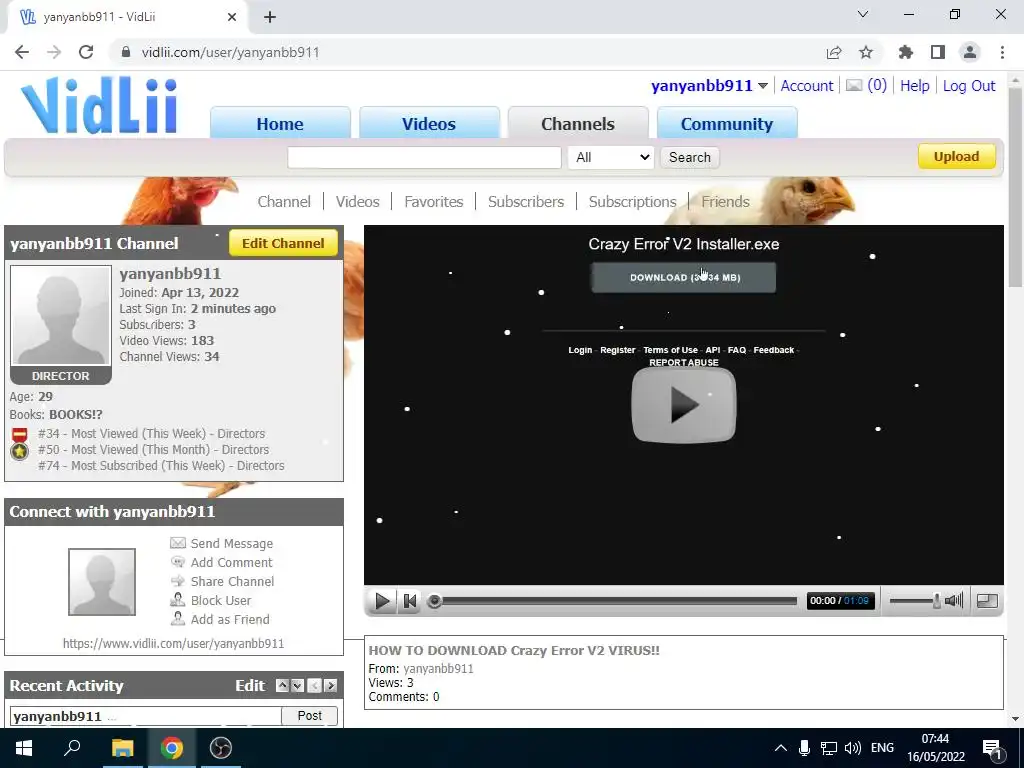Click the Edit Channel button
This screenshot has height=768, width=1024.
283,243
